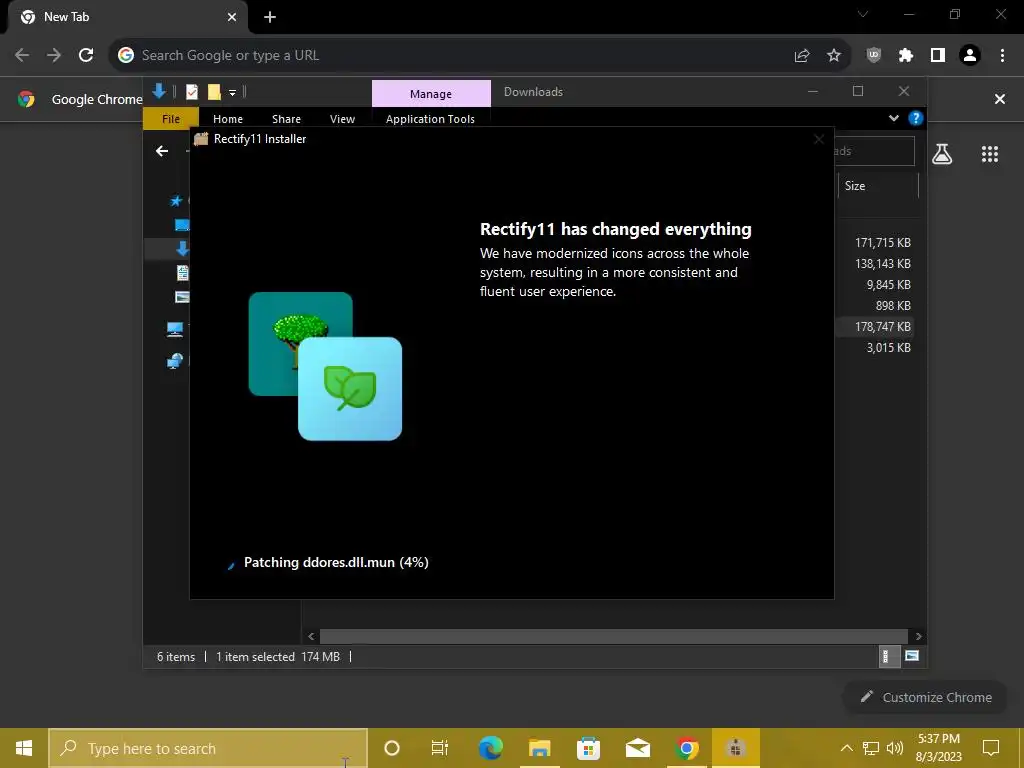
Task: Open uBlock shield extension icon
Action: click(874, 56)
